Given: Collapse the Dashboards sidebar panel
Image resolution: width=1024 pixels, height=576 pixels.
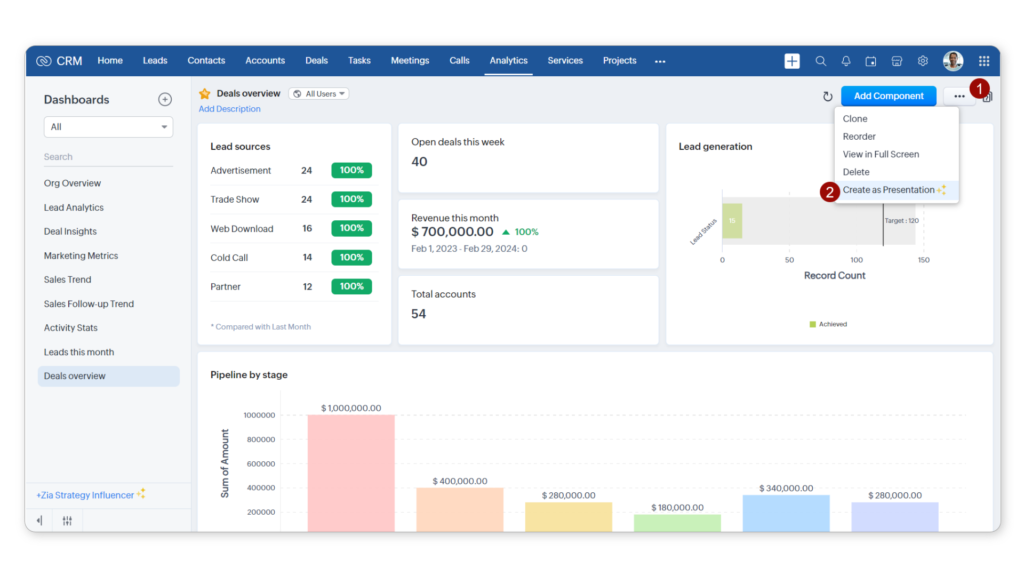Looking at the screenshot, I should click(x=40, y=520).
